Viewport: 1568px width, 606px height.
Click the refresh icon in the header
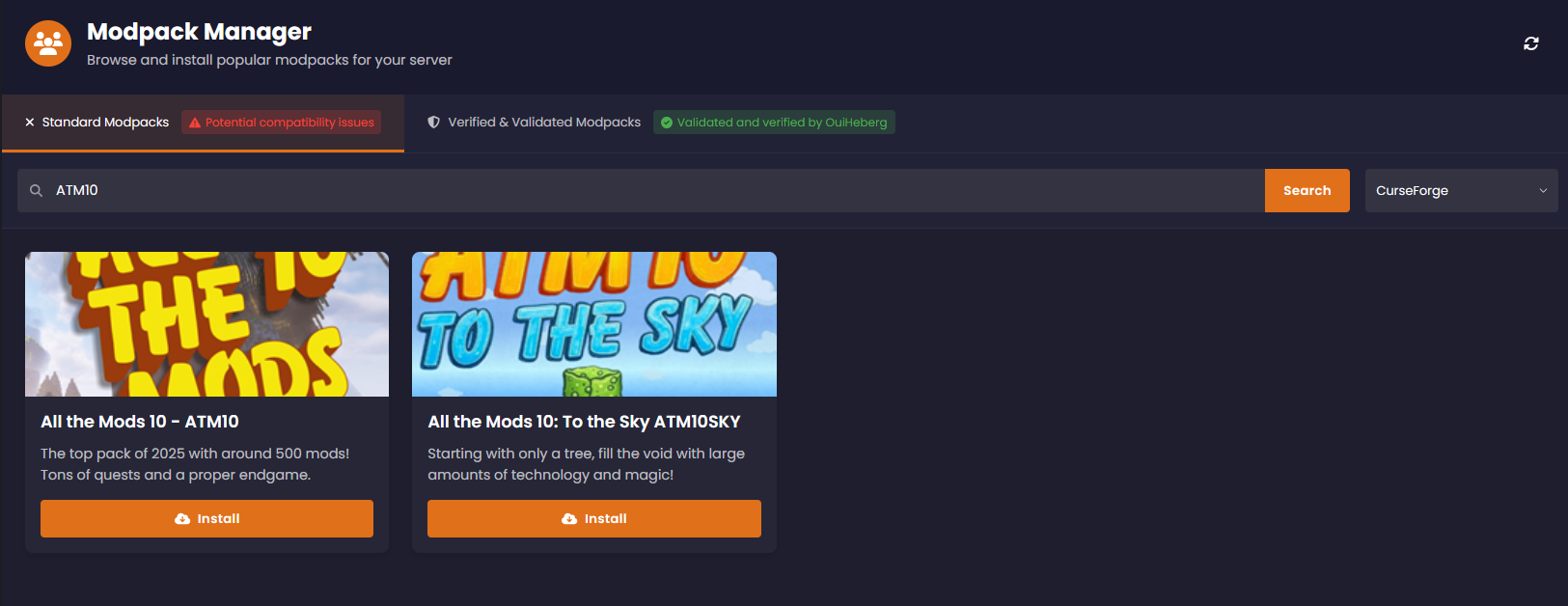[x=1531, y=43]
